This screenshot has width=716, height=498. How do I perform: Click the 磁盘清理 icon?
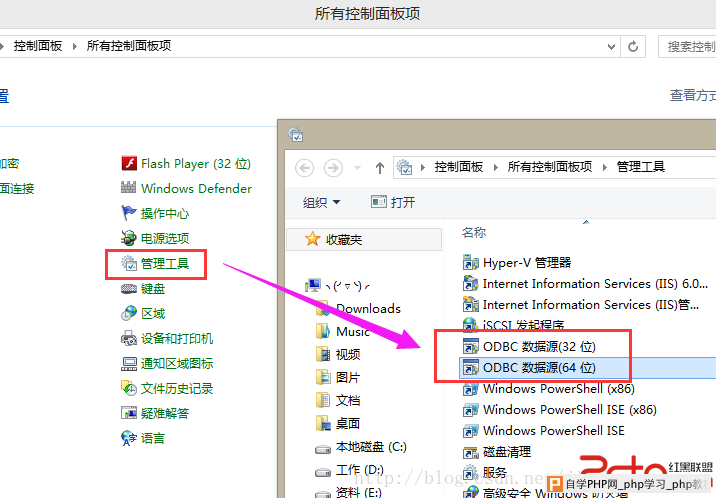click(470, 452)
